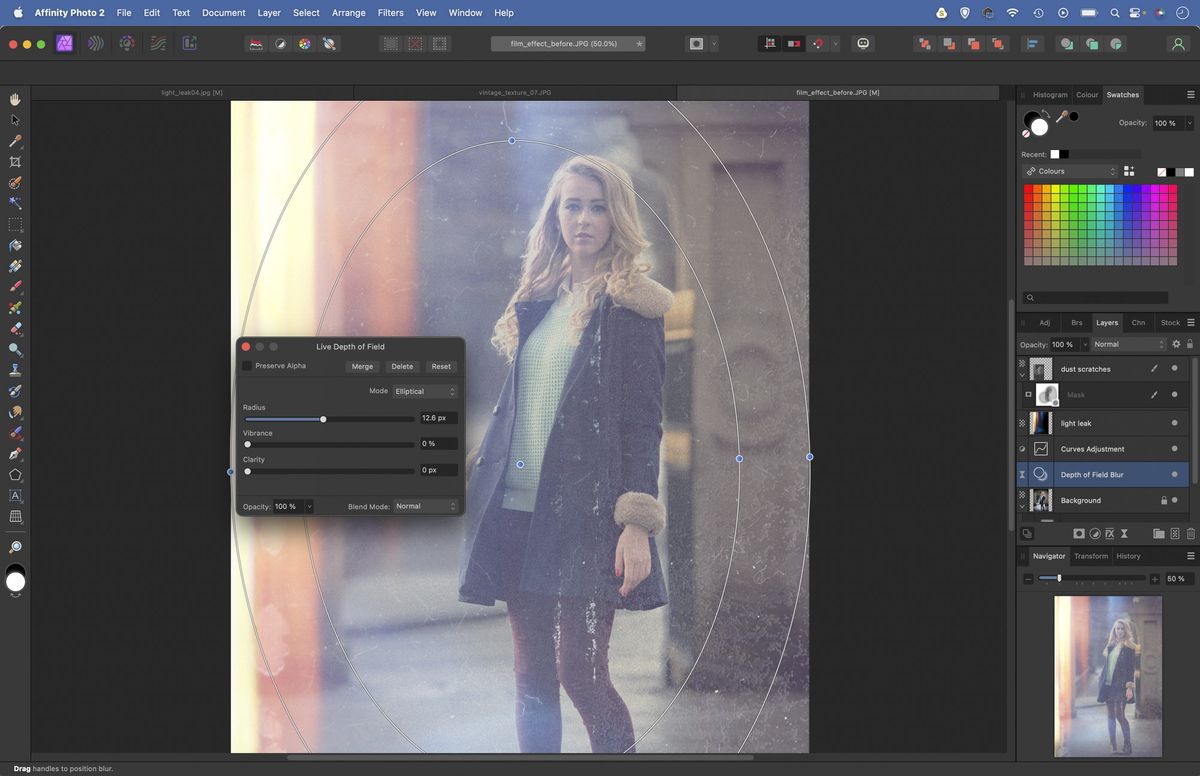Open the Filters menu

point(390,13)
